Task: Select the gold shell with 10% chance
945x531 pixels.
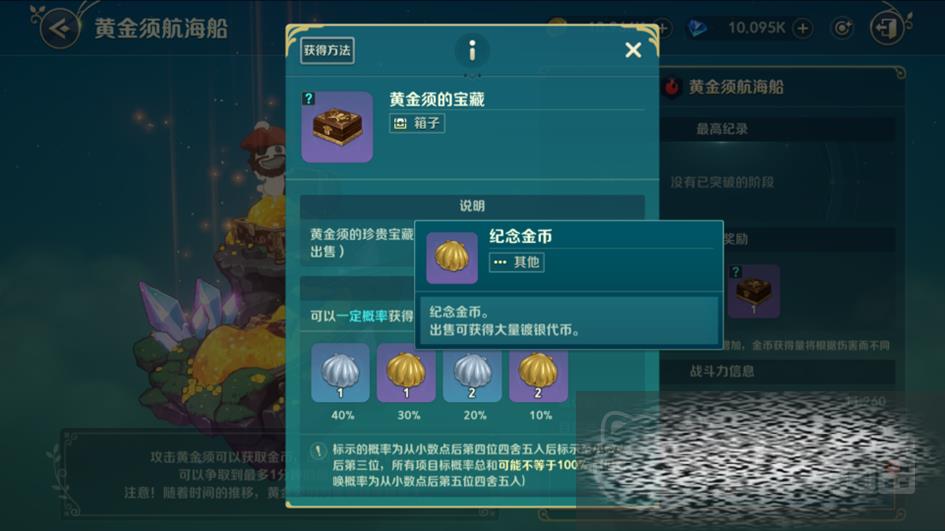Action: [538, 373]
